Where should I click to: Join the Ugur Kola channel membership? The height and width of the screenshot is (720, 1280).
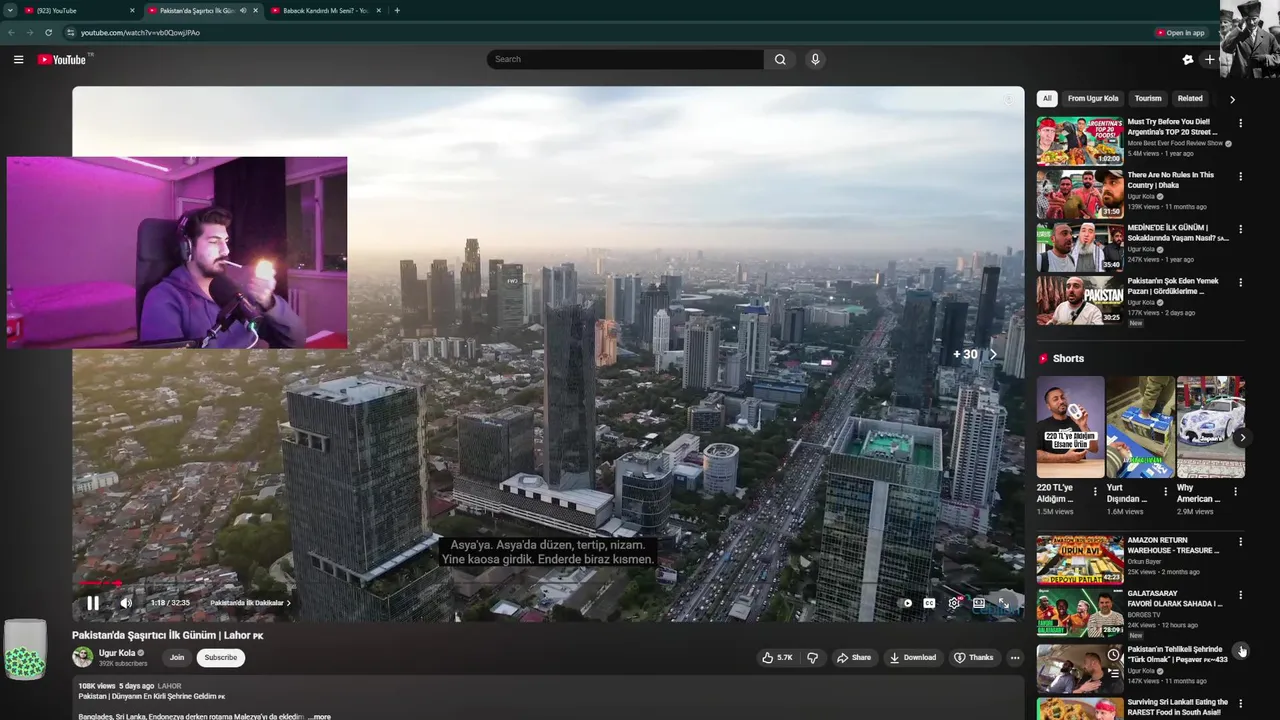tap(177, 657)
